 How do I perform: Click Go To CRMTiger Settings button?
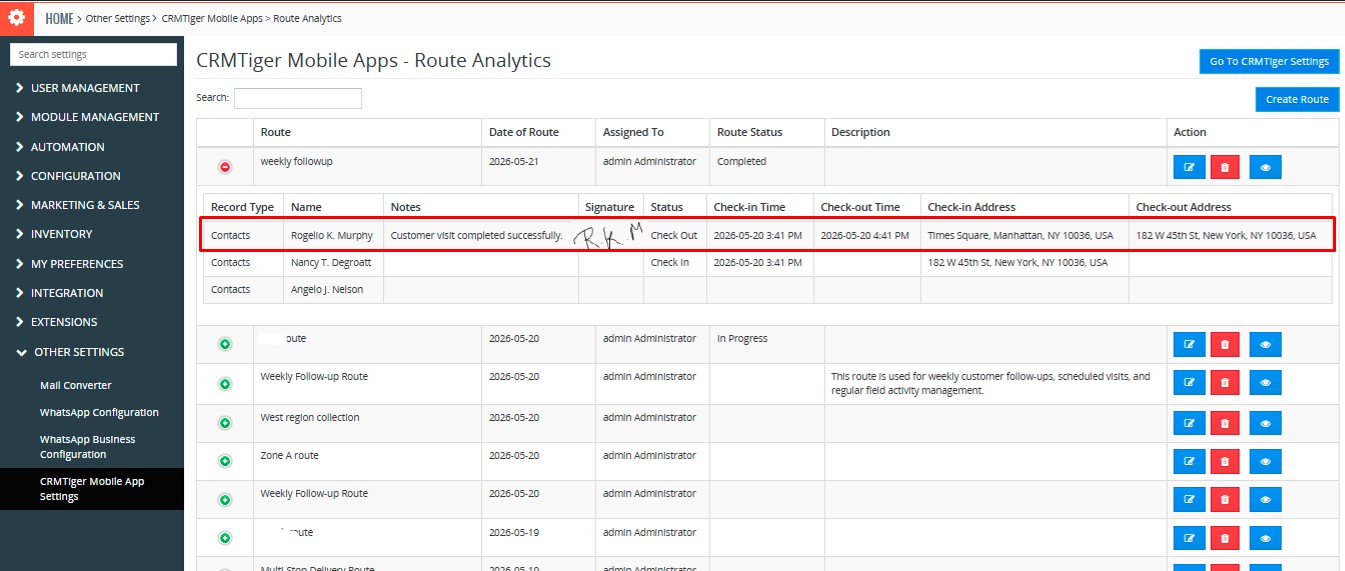tap(1269, 61)
